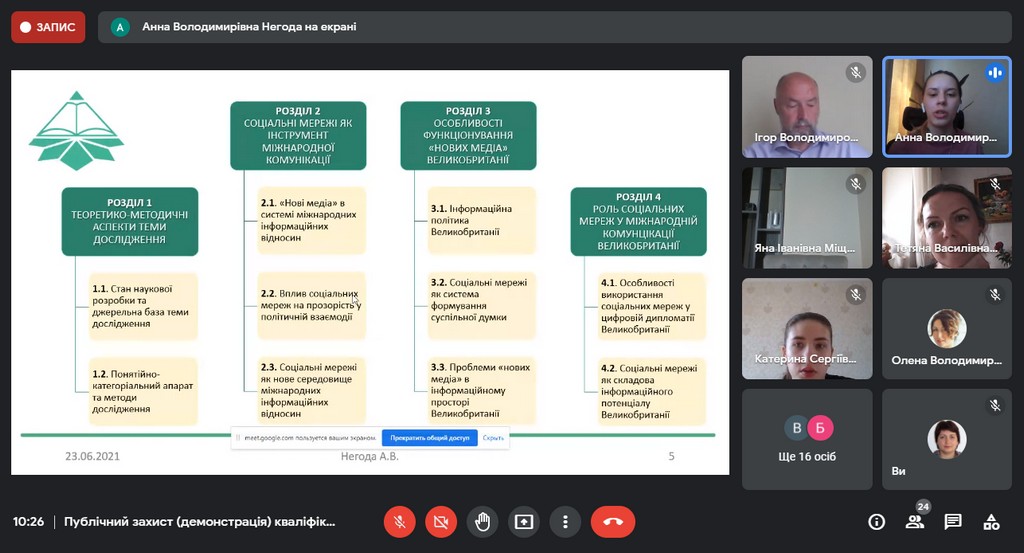The image size is (1024, 553).
Task: Open meeting details info icon
Action: [x=877, y=521]
